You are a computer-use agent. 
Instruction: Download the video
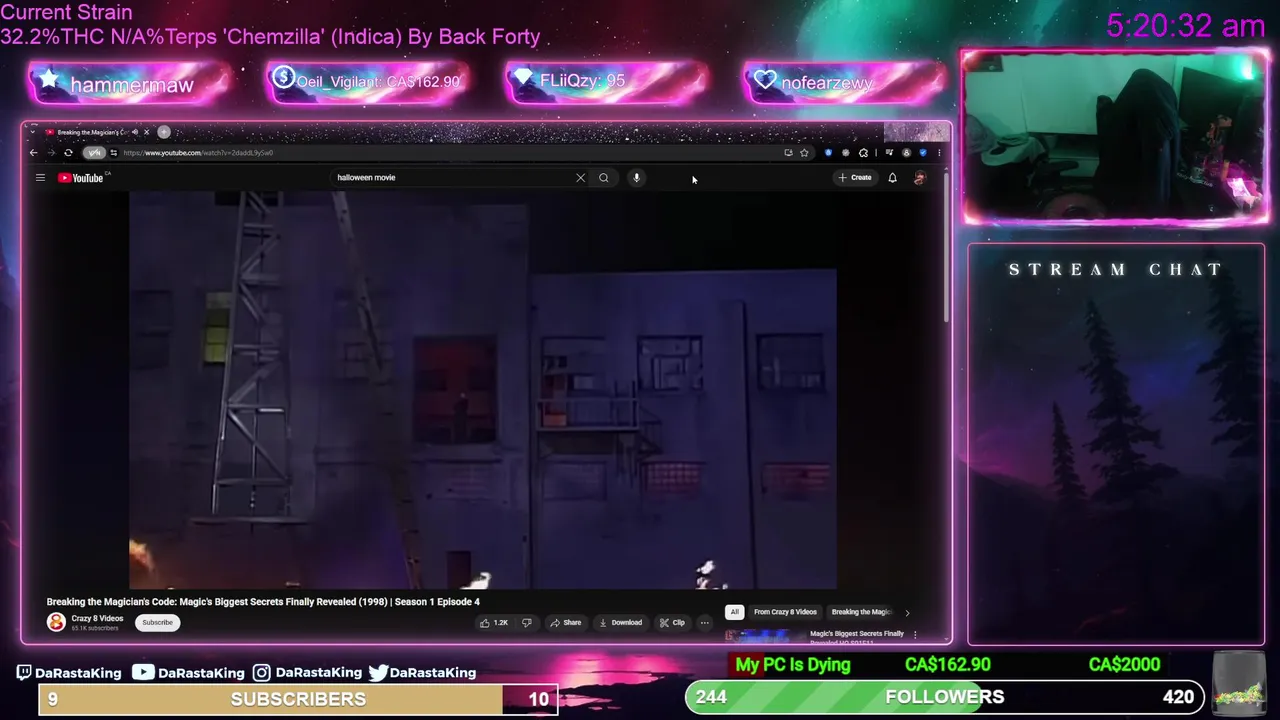[620, 623]
